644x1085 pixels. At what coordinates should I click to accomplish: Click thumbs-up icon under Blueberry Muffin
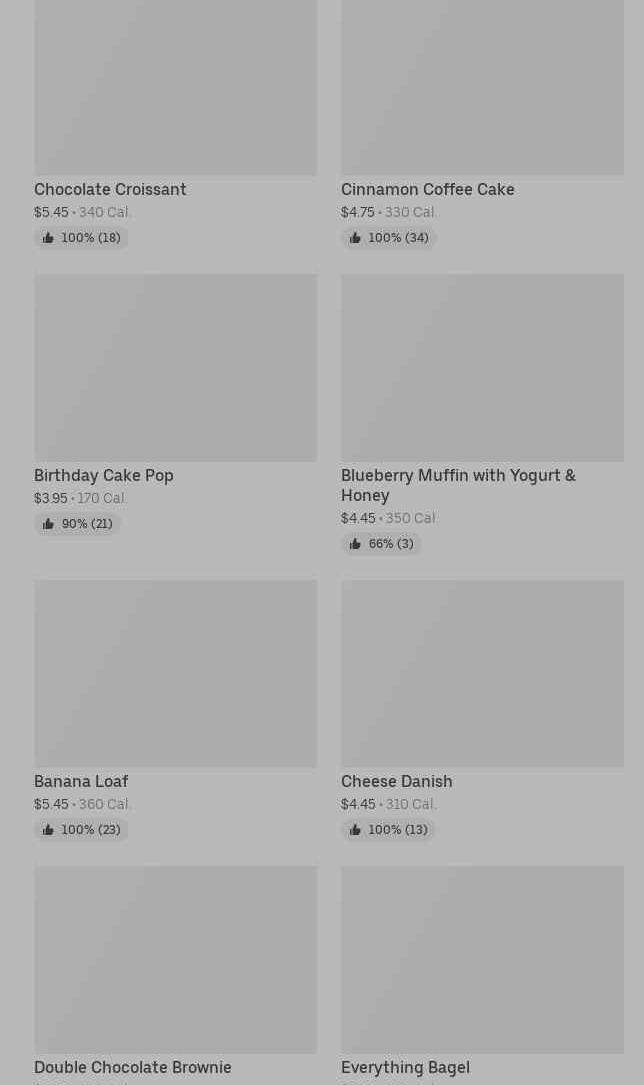click(355, 544)
